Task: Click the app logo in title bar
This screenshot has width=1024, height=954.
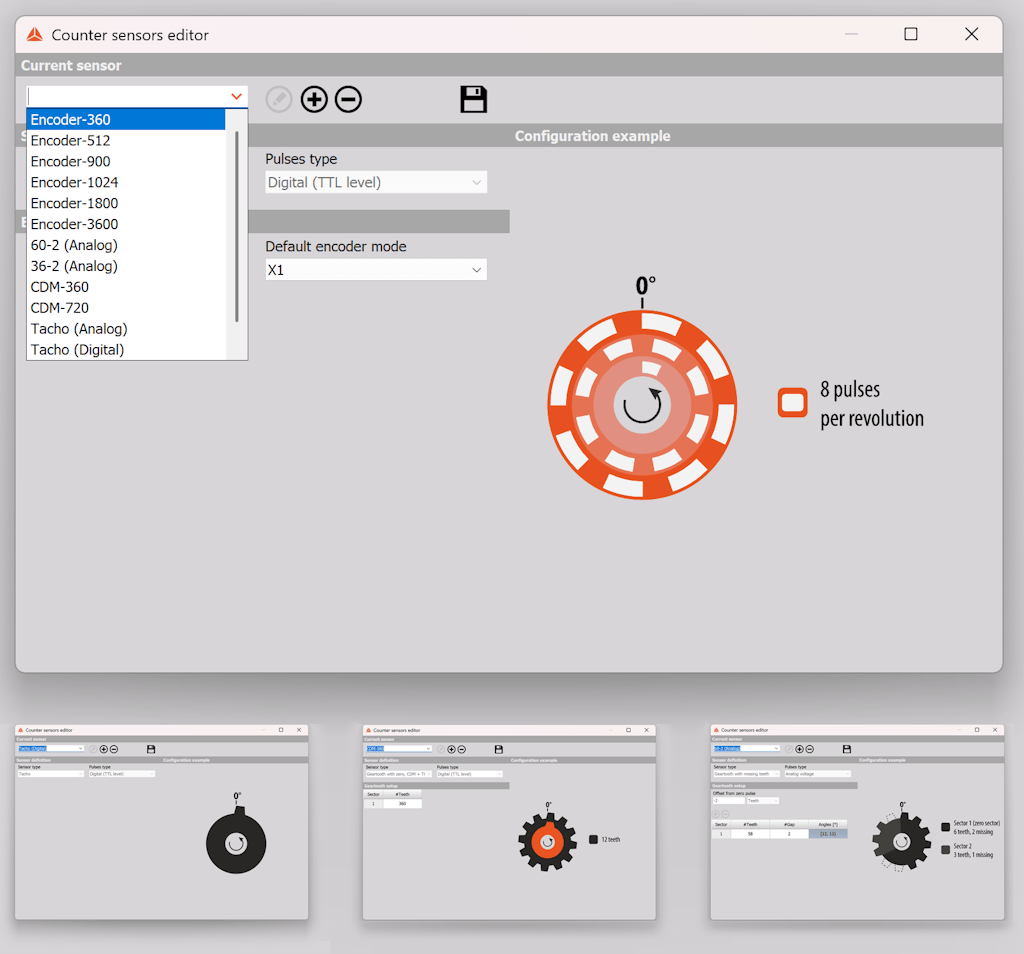Action: 35,35
